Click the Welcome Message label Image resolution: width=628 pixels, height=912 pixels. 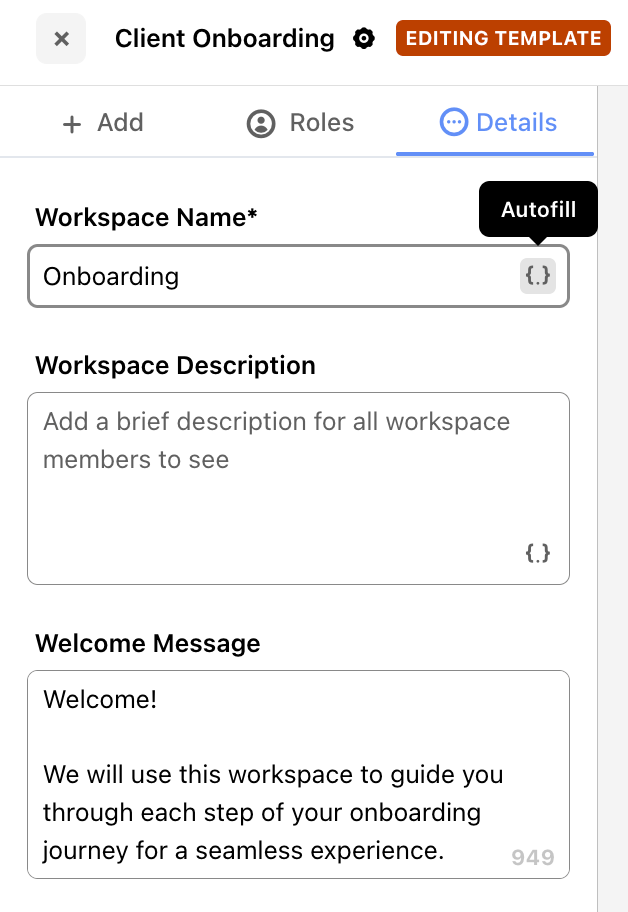pos(148,643)
